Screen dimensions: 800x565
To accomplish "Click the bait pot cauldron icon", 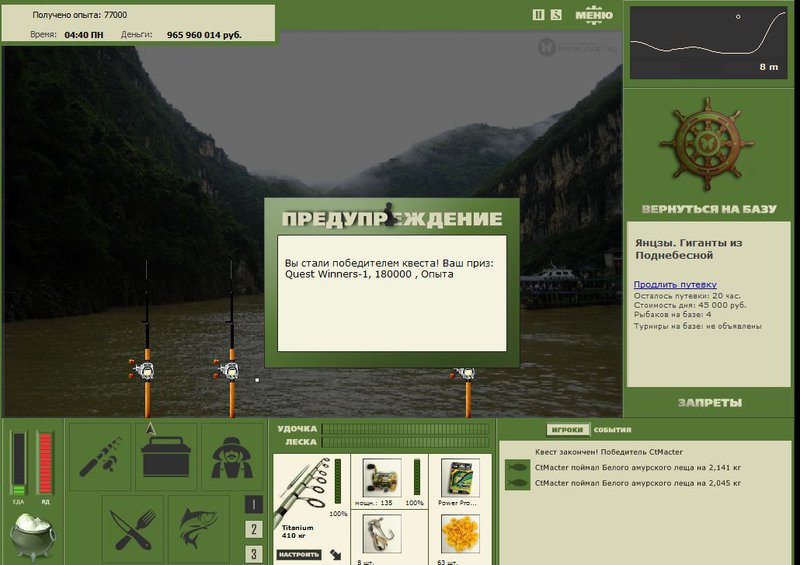I will tap(33, 536).
